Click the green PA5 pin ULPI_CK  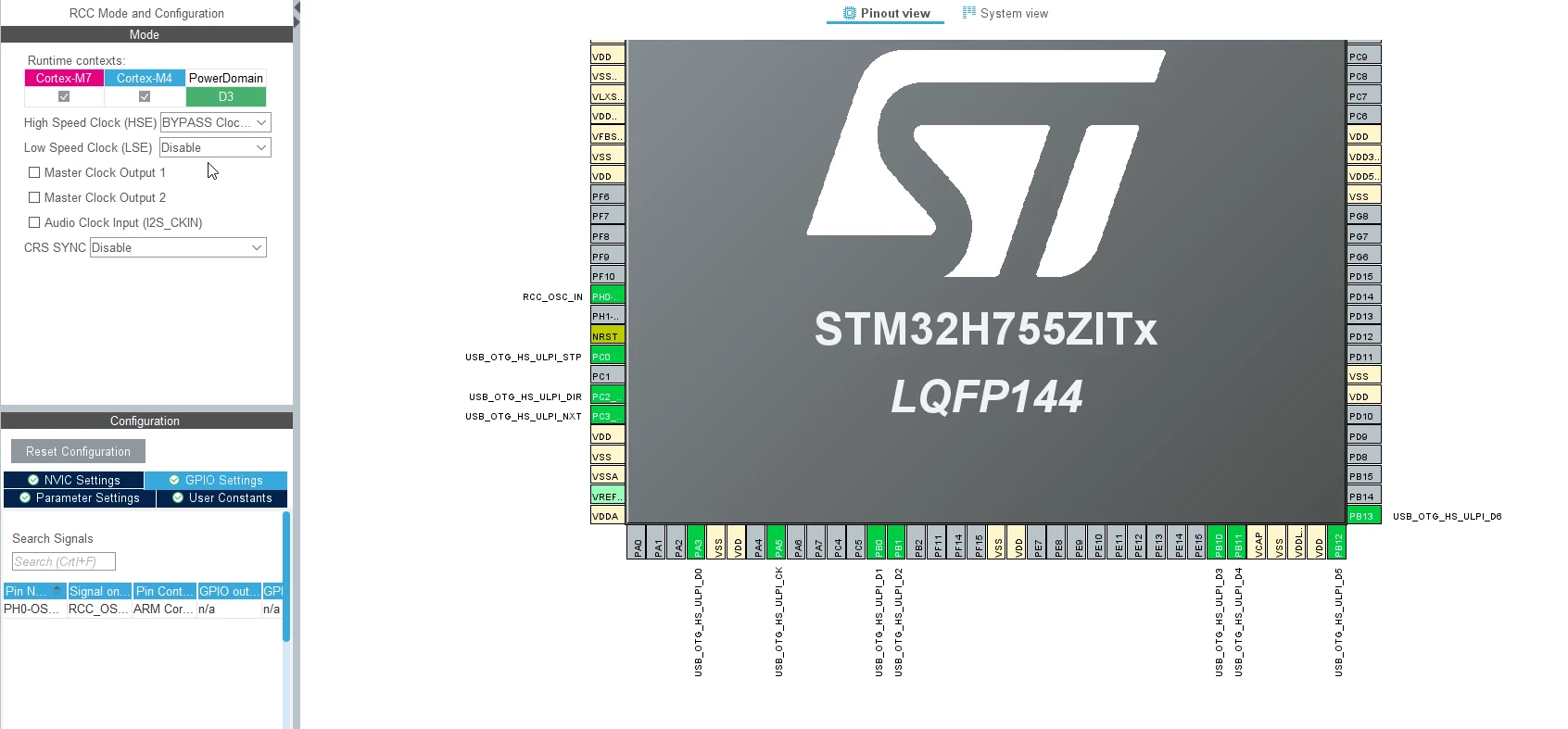(x=778, y=543)
